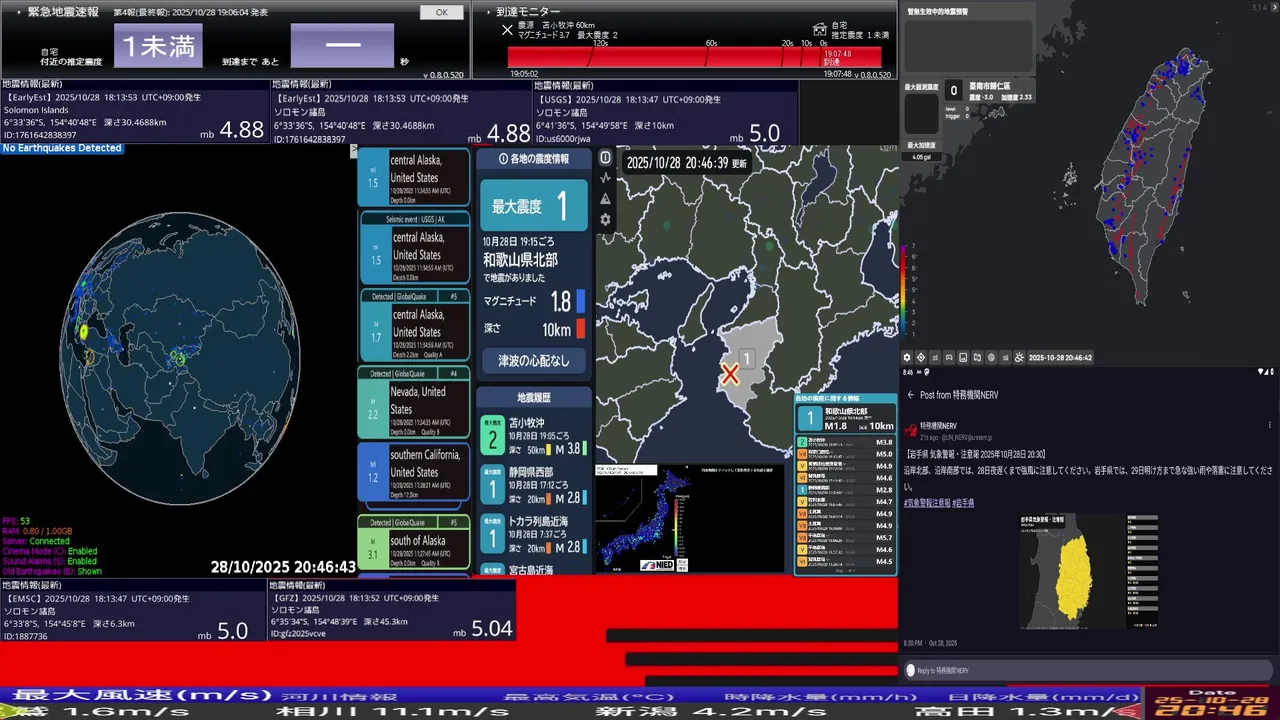The image size is (1280, 720).
Task: Open the gear settings icon in the map sidebar
Action: pos(605,220)
